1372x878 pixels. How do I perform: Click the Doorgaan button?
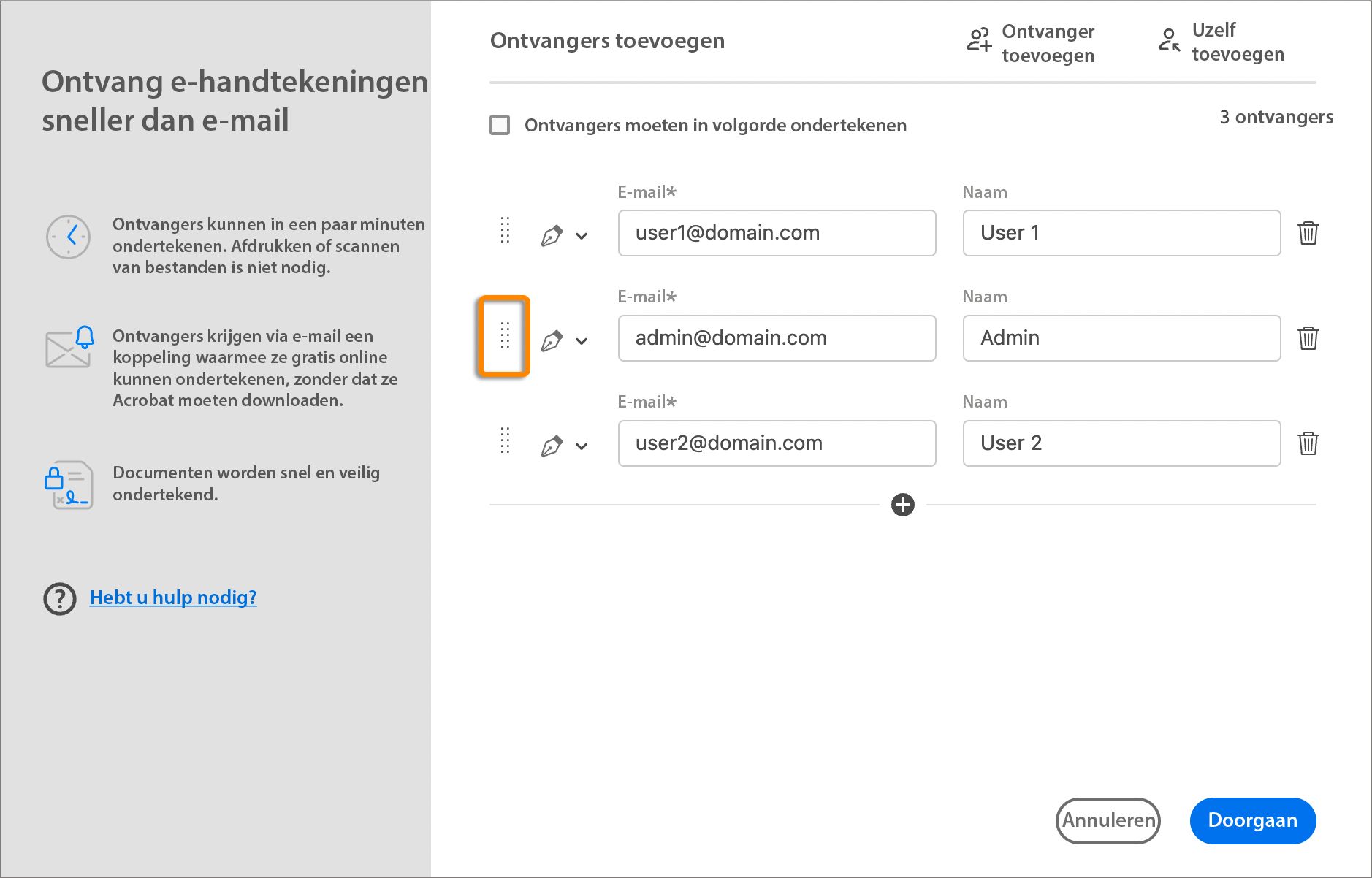[1252, 820]
